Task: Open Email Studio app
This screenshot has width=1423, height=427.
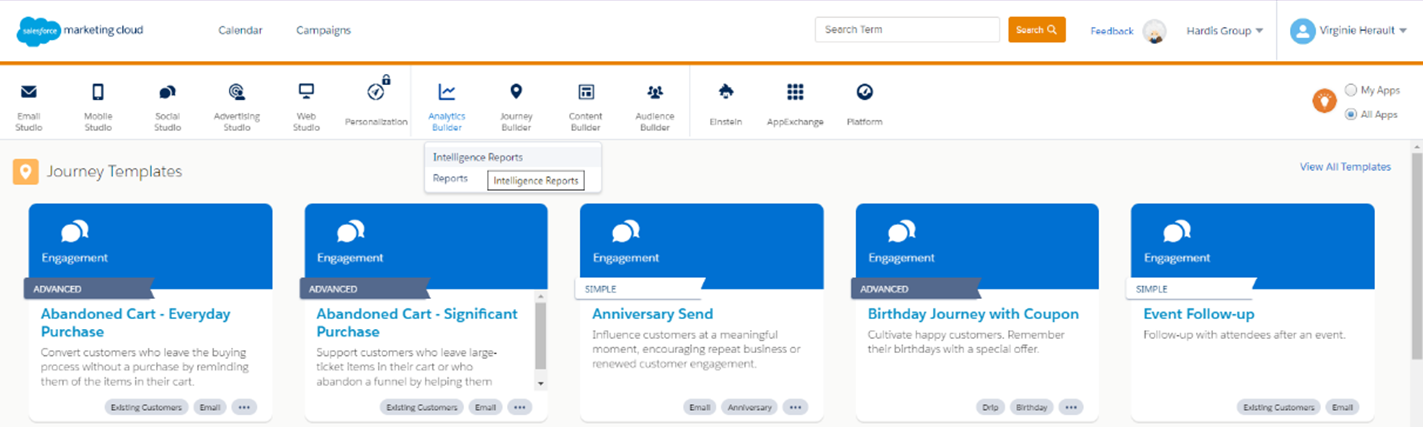Action: pyautogui.click(x=29, y=105)
